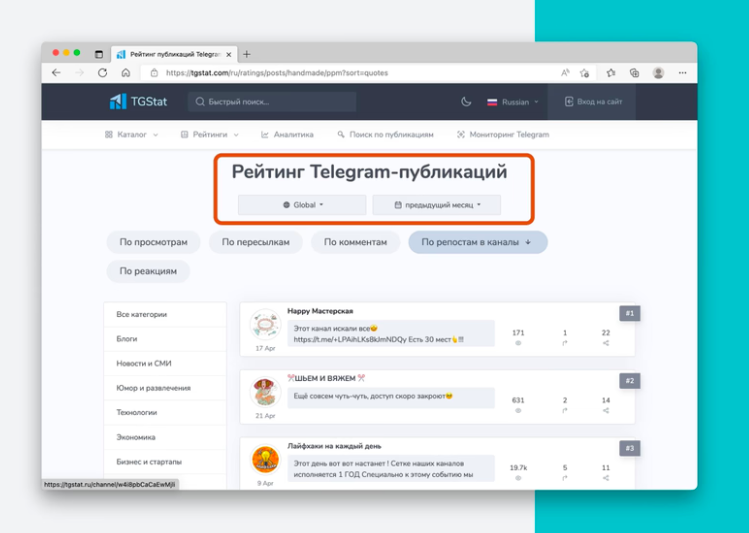Click forwards icon in Happy Мастерская row
This screenshot has width=749, height=533.
point(565,343)
